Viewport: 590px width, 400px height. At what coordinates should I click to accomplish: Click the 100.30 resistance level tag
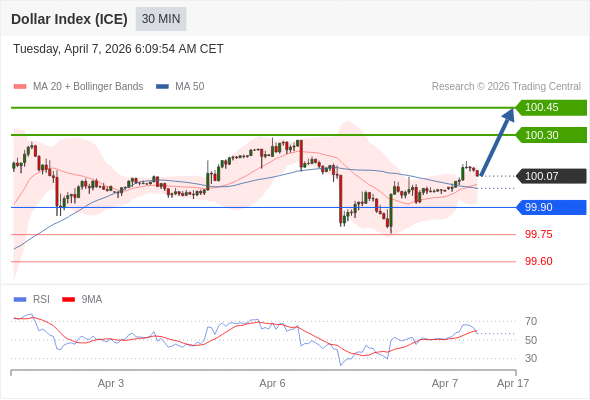point(551,135)
